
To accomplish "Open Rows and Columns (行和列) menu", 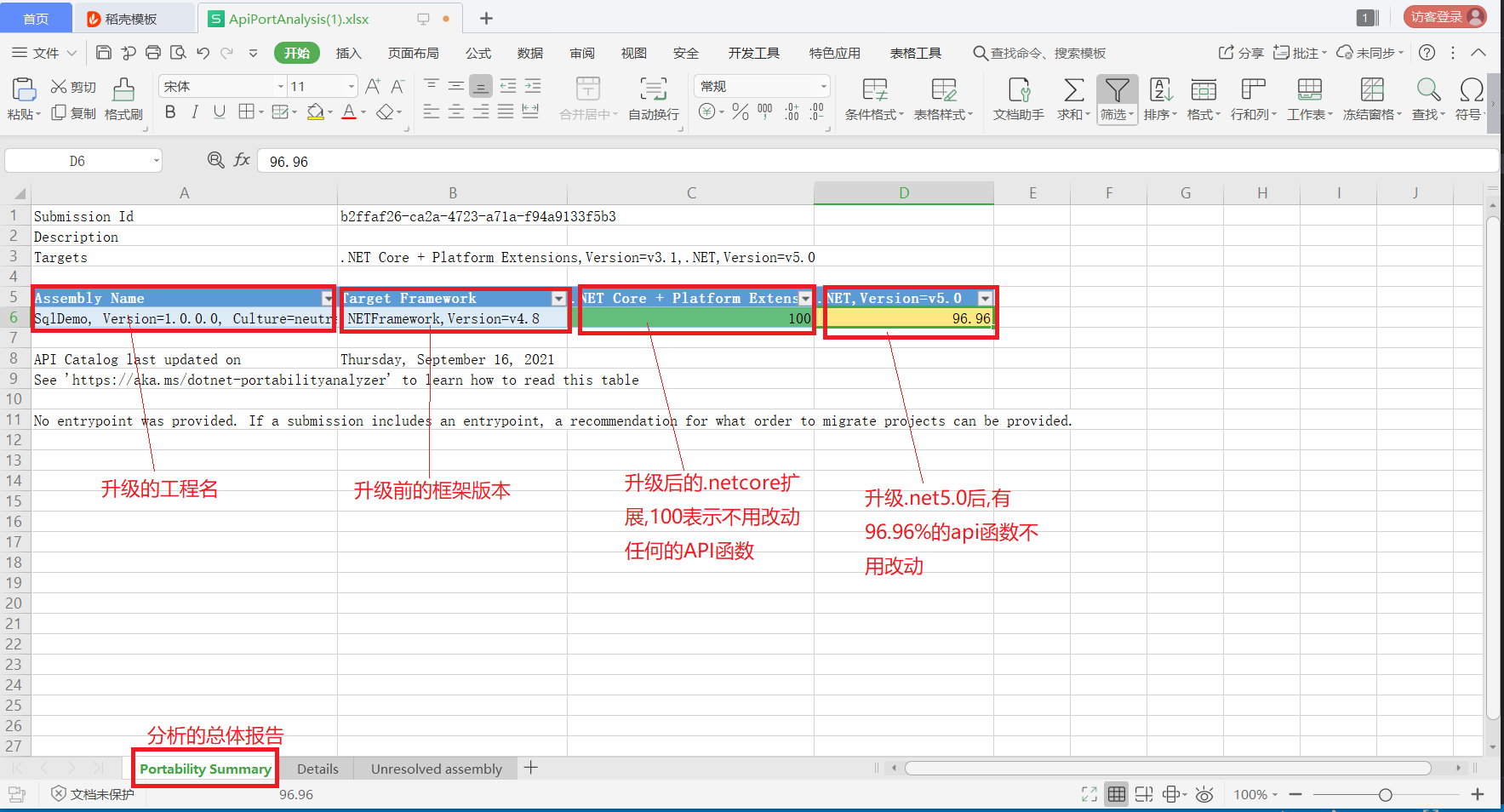I will pos(1254,99).
